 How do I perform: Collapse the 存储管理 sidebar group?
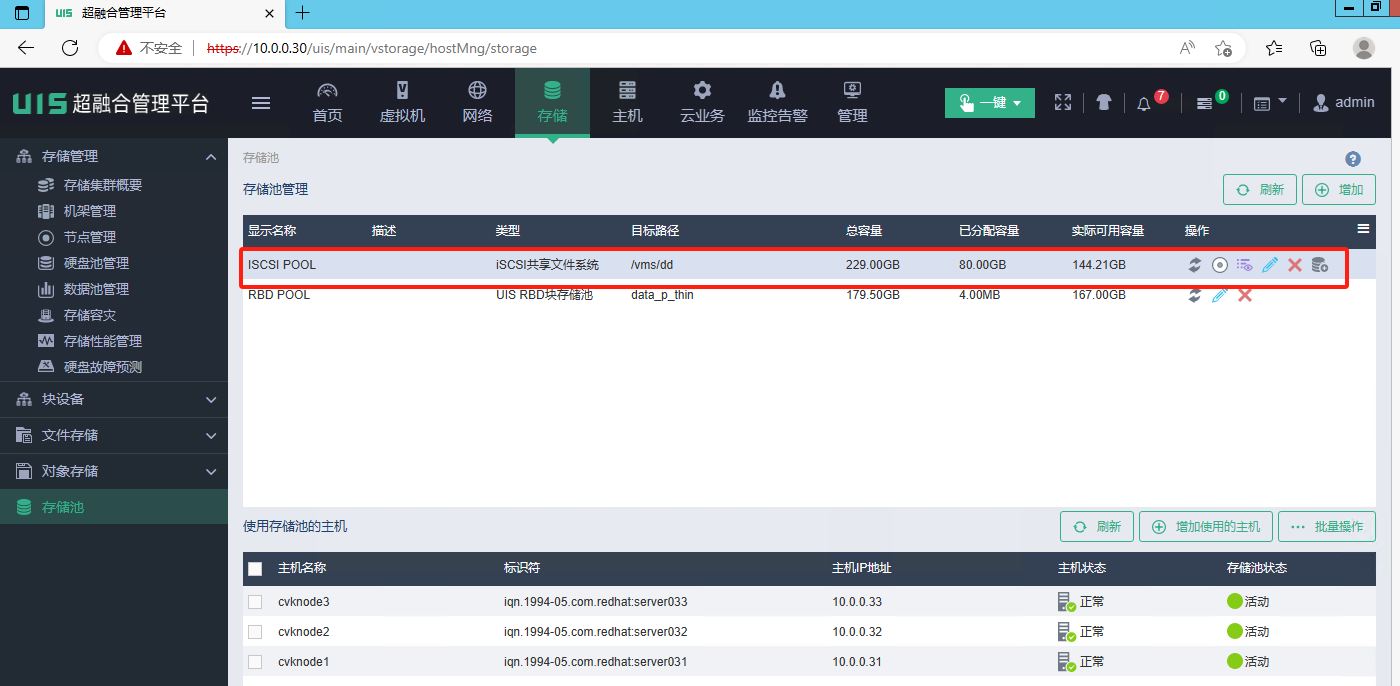click(x=210, y=157)
